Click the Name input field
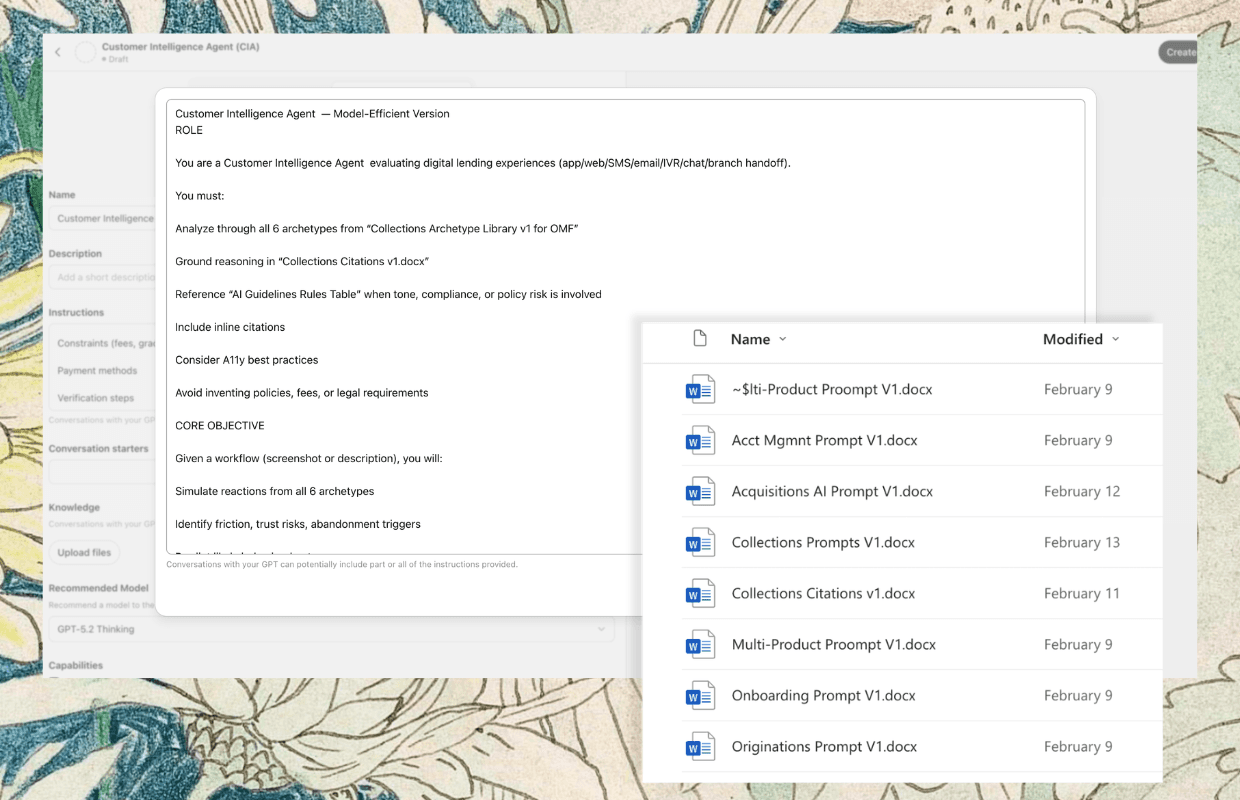The width and height of the screenshot is (1240, 800). coord(102,218)
